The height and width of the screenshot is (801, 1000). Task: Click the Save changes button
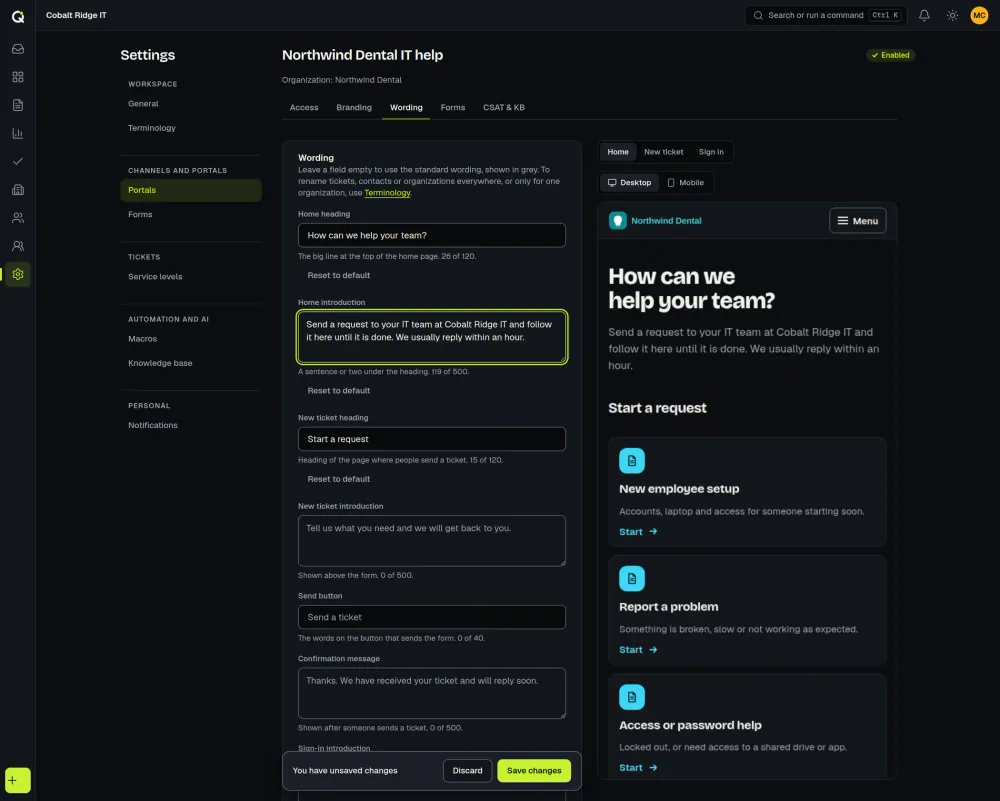click(x=534, y=770)
